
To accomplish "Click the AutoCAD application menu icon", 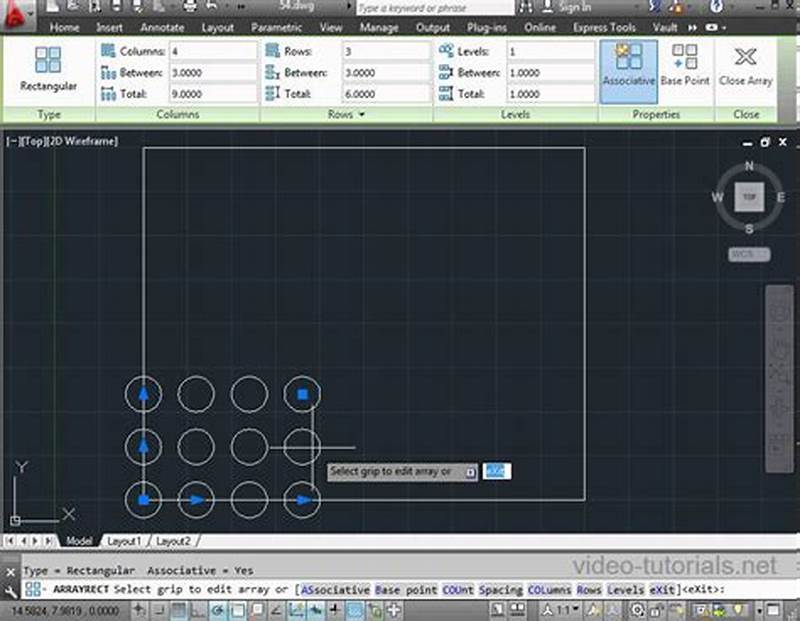I will point(14,8).
